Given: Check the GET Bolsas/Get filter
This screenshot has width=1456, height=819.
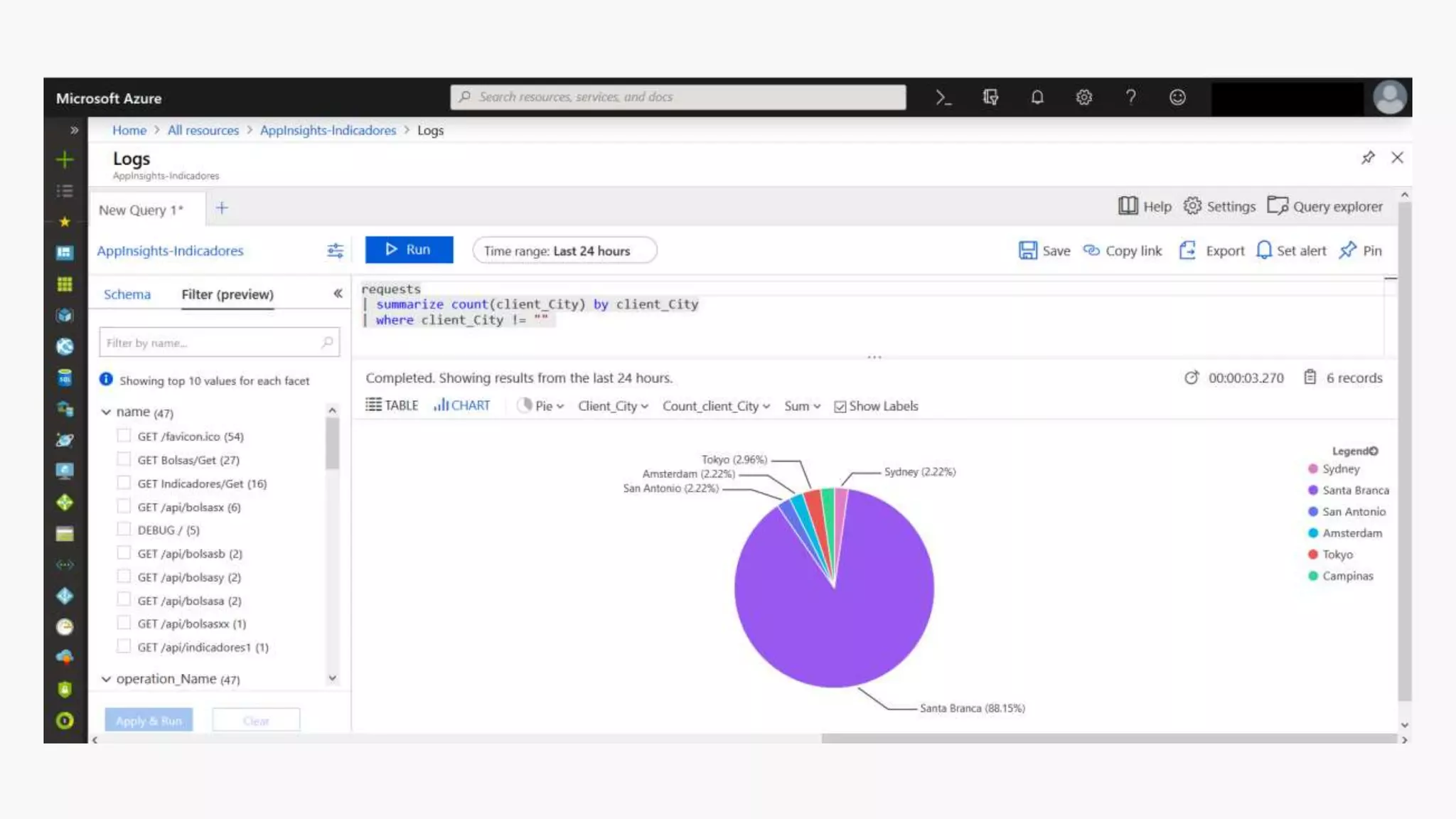Looking at the screenshot, I should click(124, 459).
